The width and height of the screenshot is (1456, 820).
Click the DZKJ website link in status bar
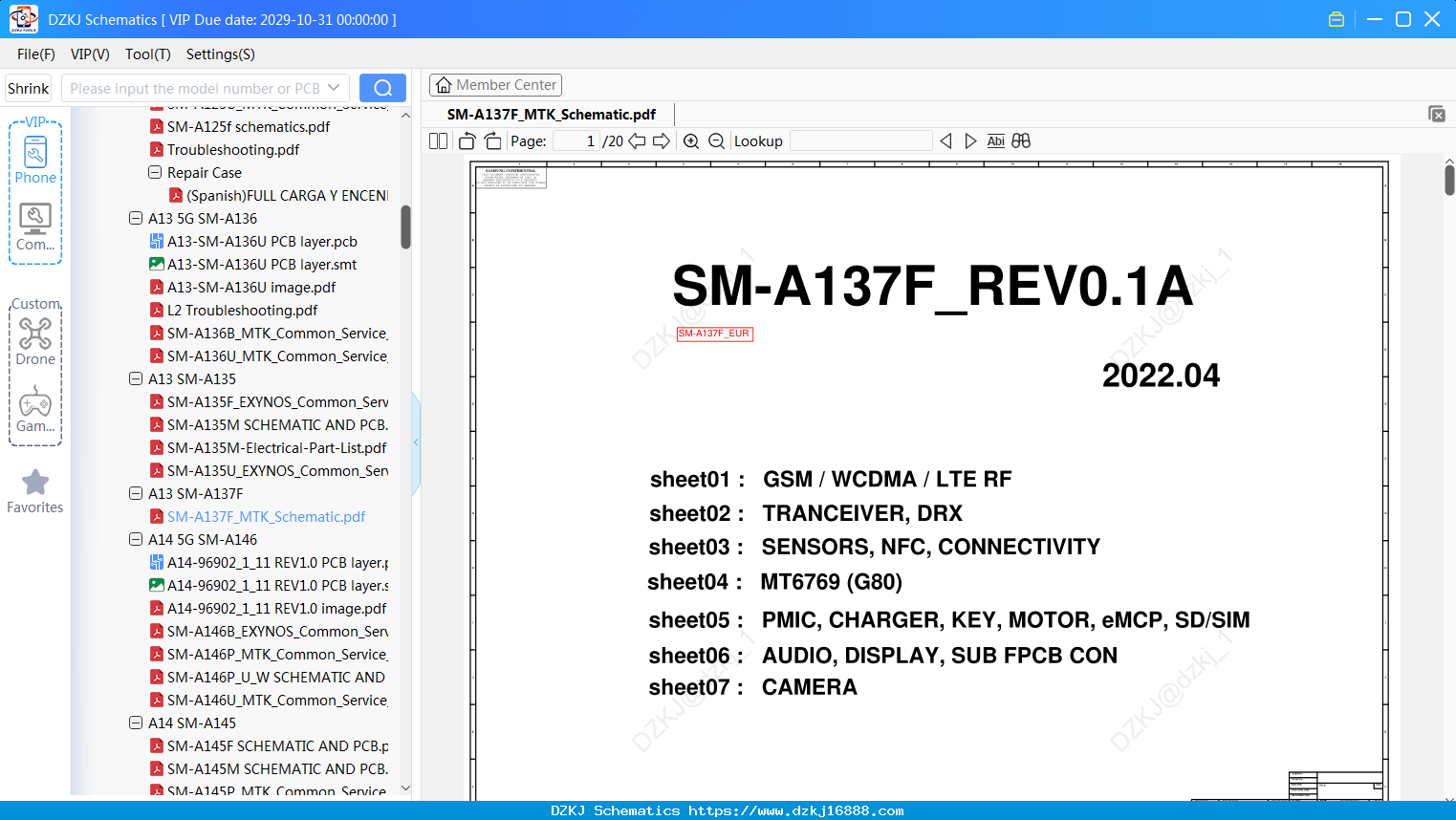[796, 810]
